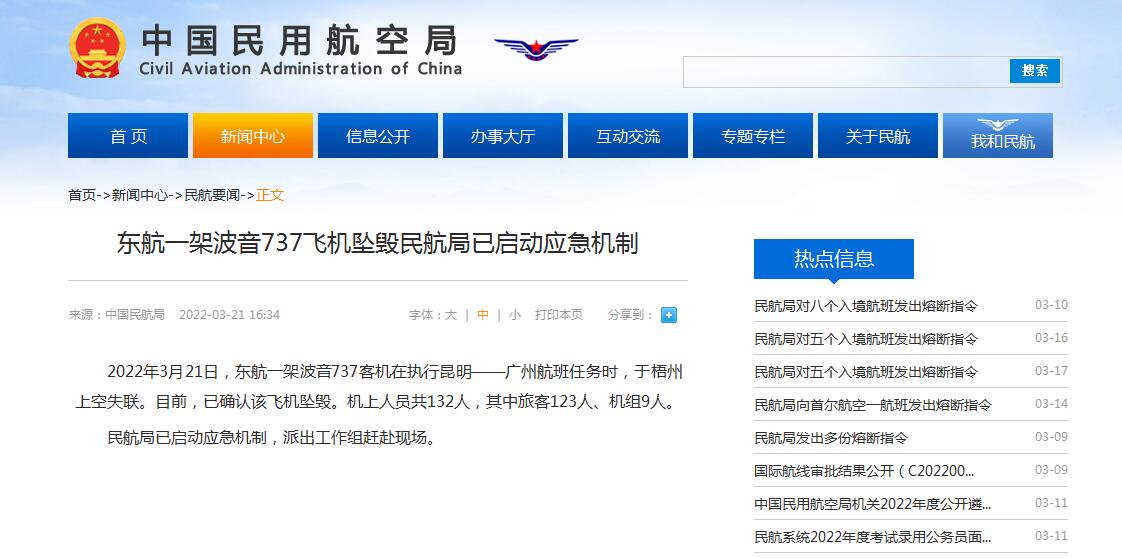Click the wings icon above 我和民航
1122x558 pixels.
[997, 124]
